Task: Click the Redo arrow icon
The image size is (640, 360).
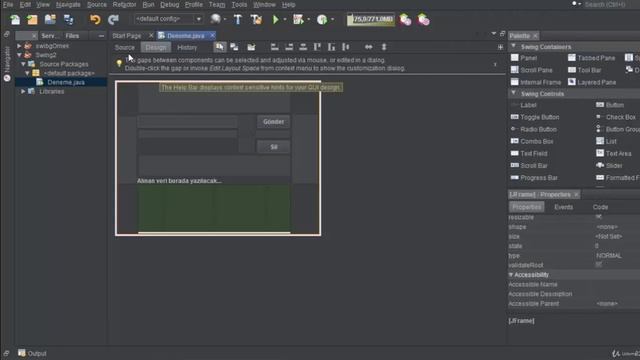Action: (113, 20)
